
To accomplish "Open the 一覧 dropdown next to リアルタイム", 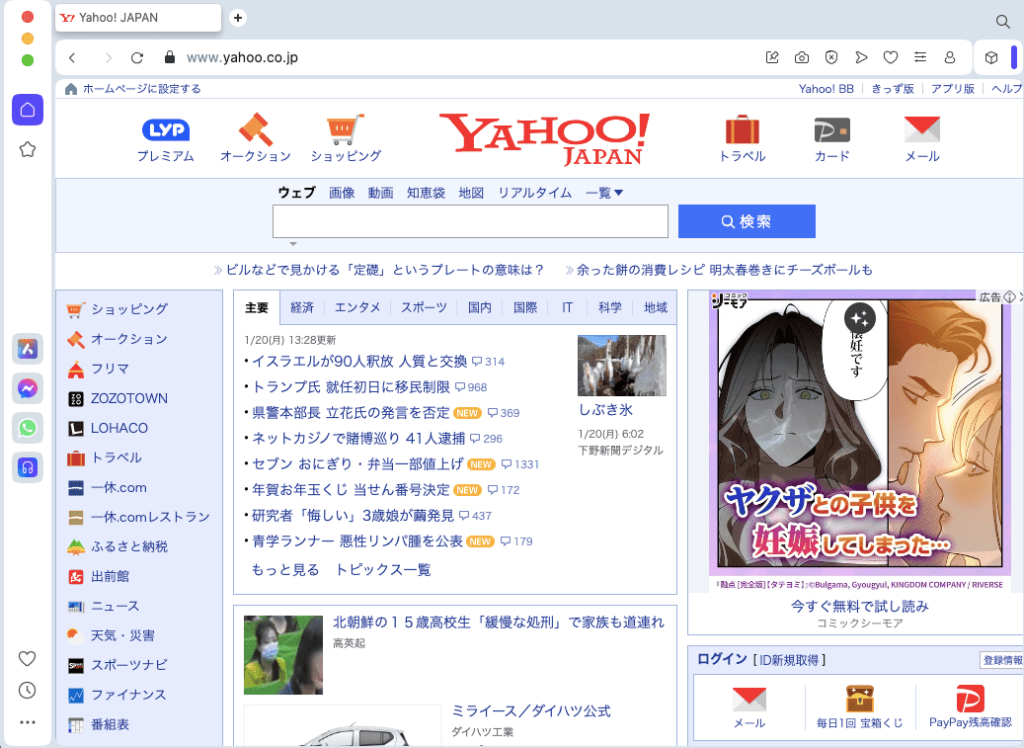I will (604, 193).
